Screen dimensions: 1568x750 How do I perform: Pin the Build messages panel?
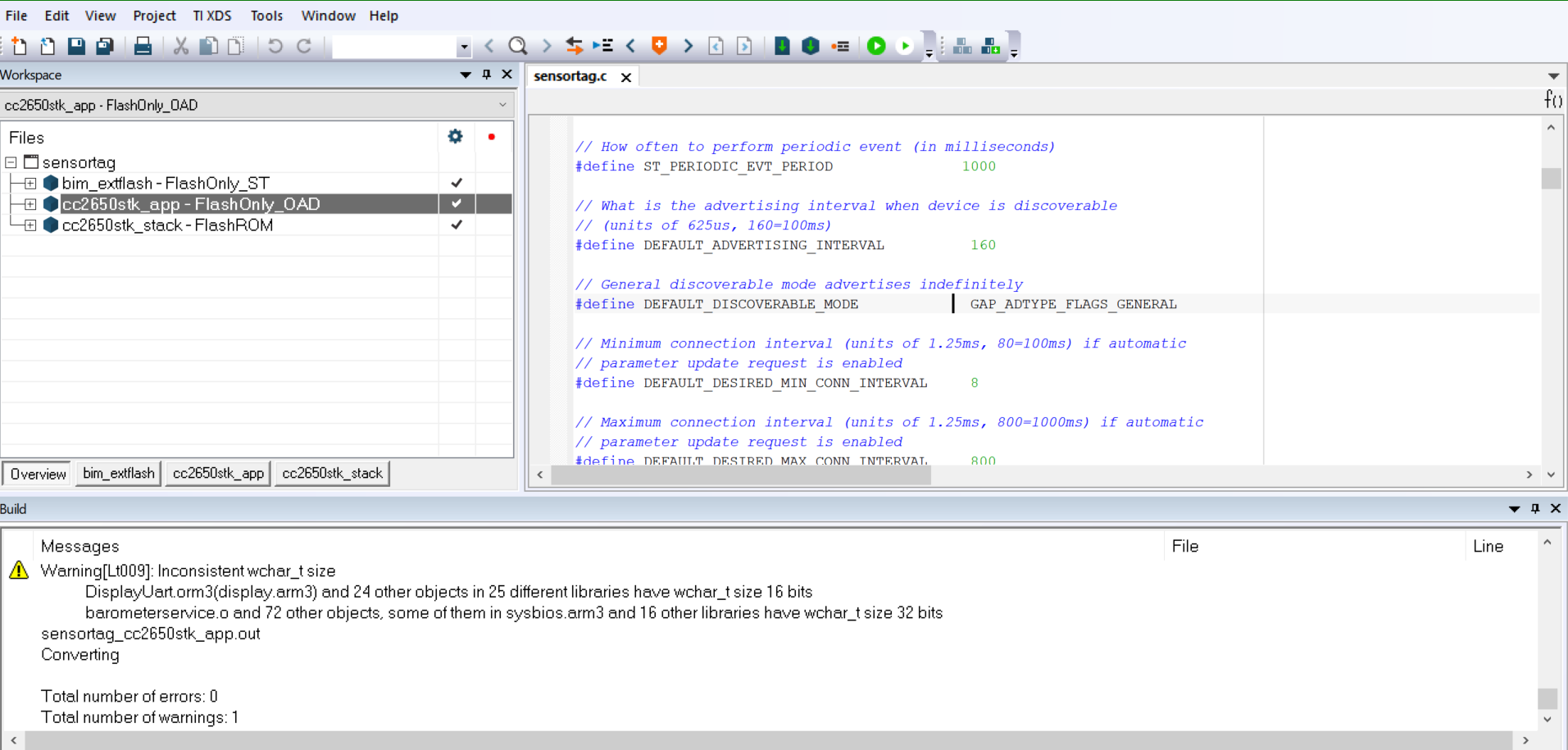(x=1535, y=509)
